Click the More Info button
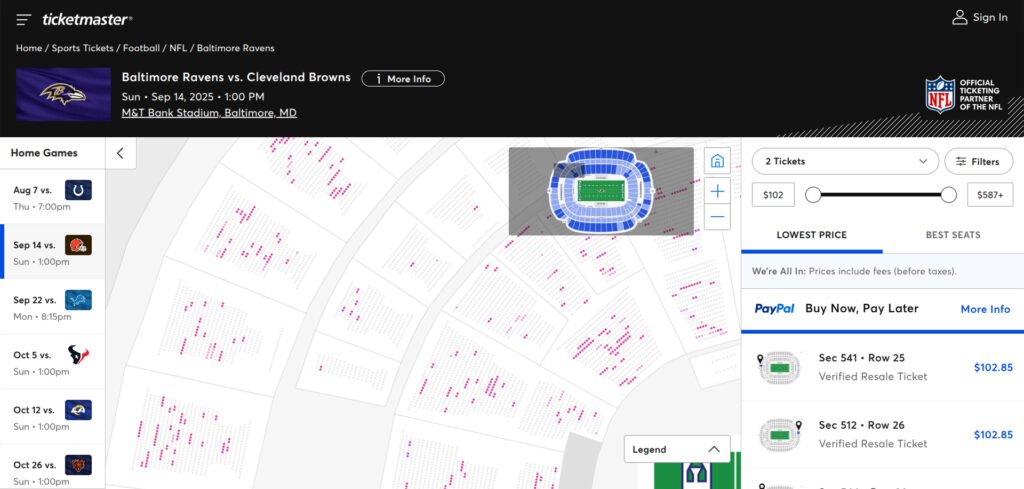This screenshot has height=489, width=1024. point(403,78)
